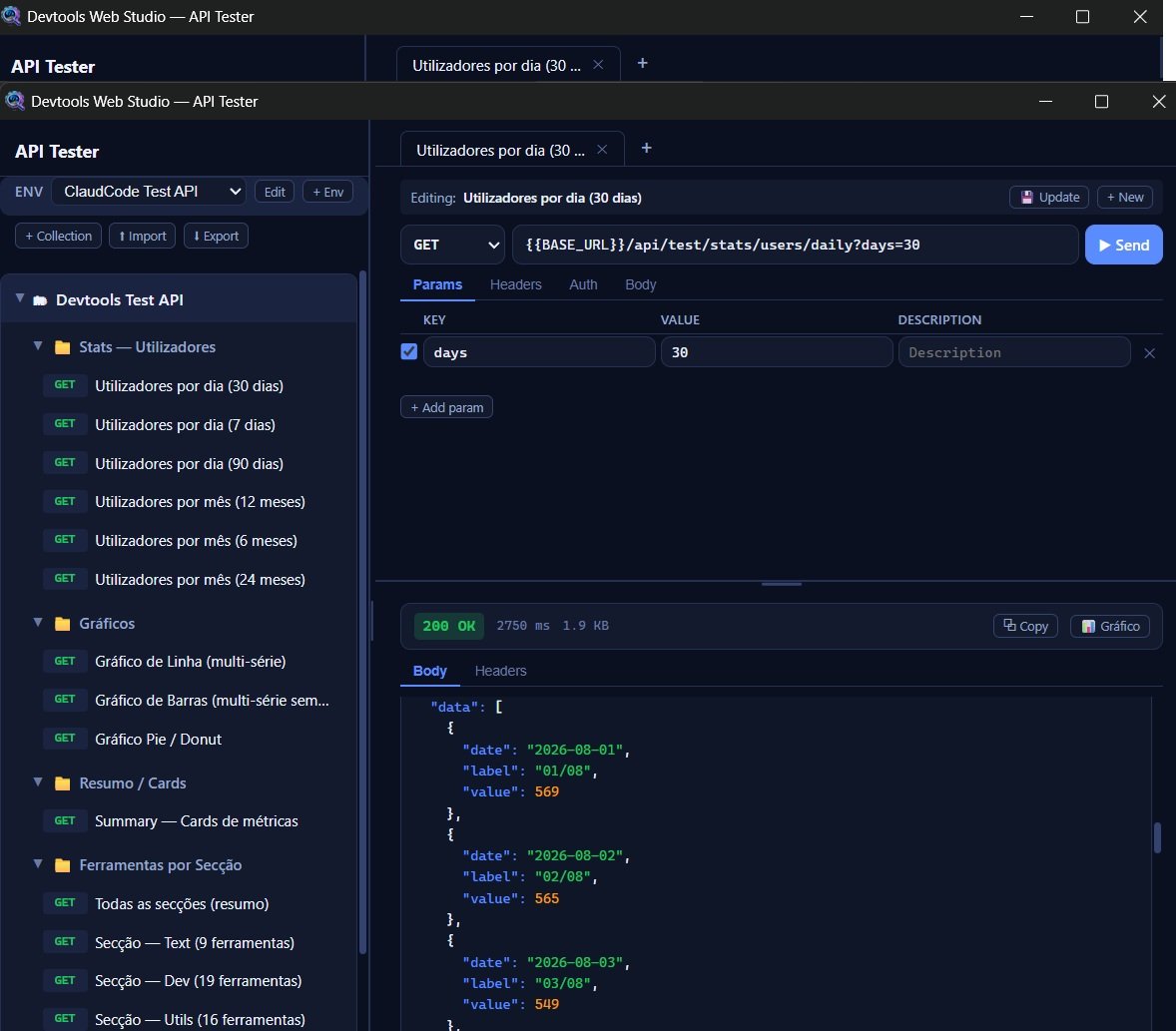This screenshot has height=1031, width=1176.
Task: Click the param Description input field
Action: click(1014, 352)
